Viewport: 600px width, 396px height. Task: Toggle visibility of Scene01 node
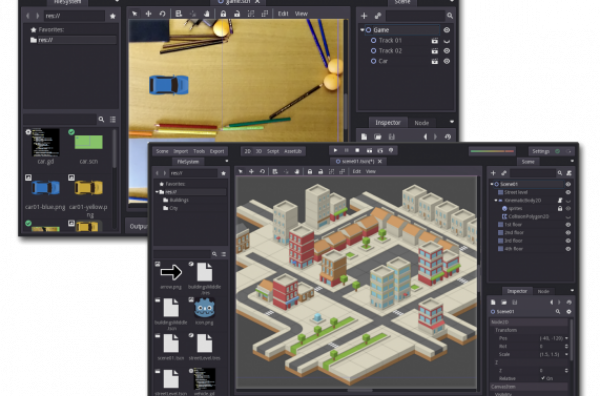[568, 184]
